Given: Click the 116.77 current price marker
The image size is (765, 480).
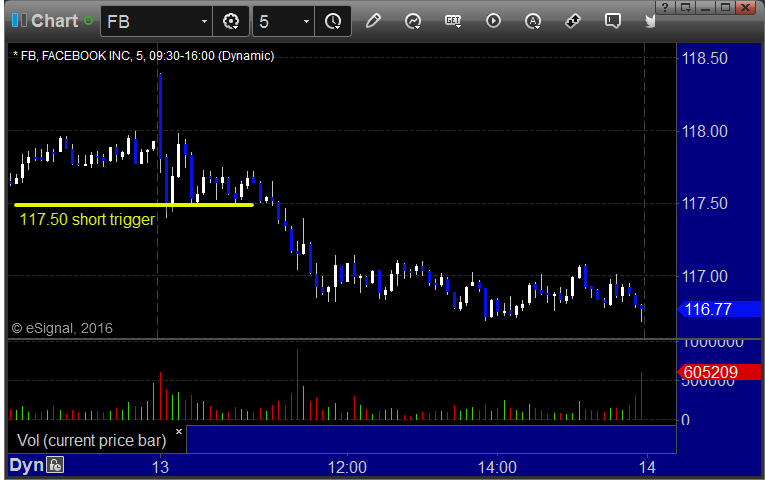Looking at the screenshot, I should click(x=719, y=309).
